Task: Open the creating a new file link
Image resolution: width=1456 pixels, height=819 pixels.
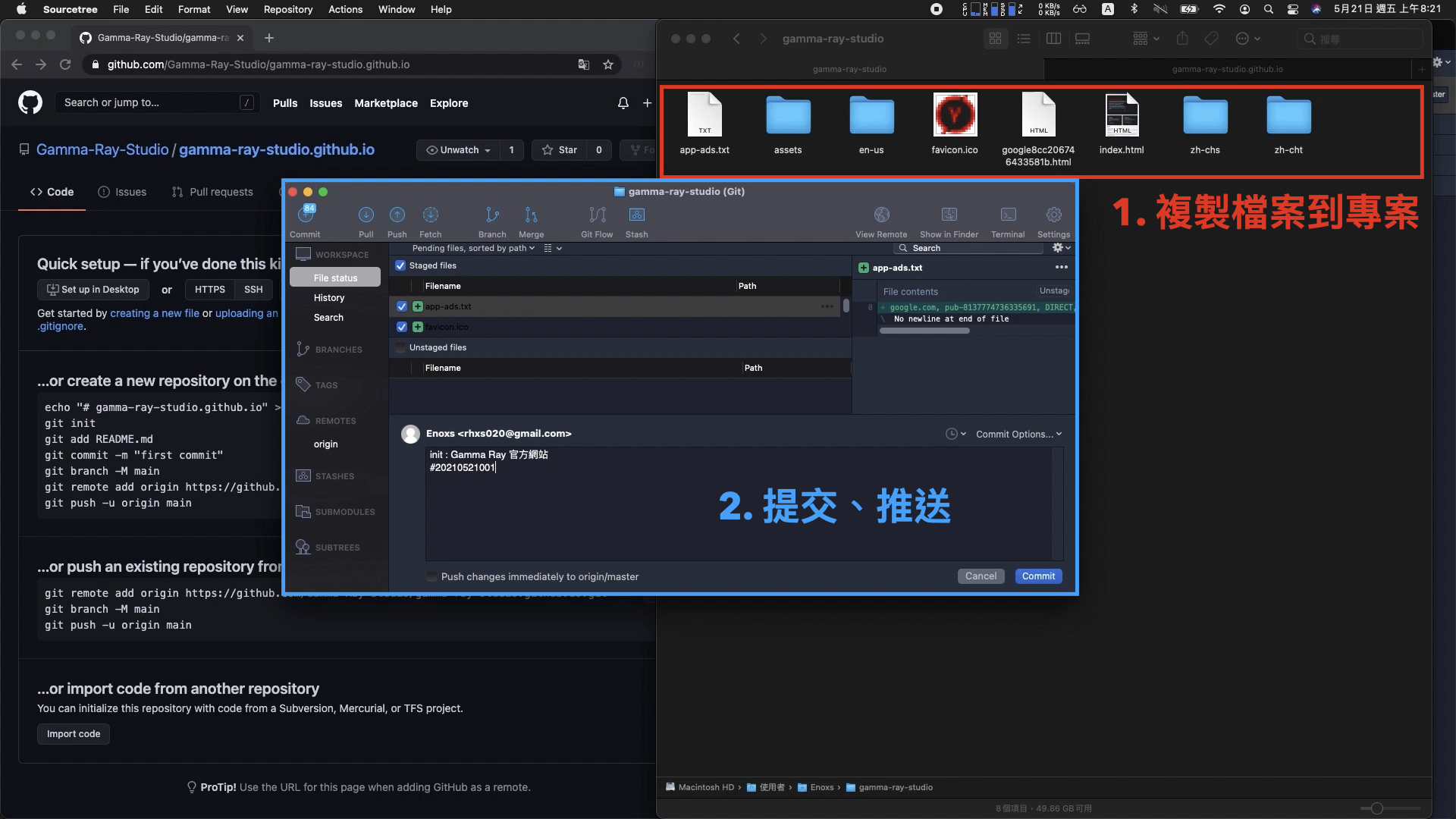Action: 155,313
